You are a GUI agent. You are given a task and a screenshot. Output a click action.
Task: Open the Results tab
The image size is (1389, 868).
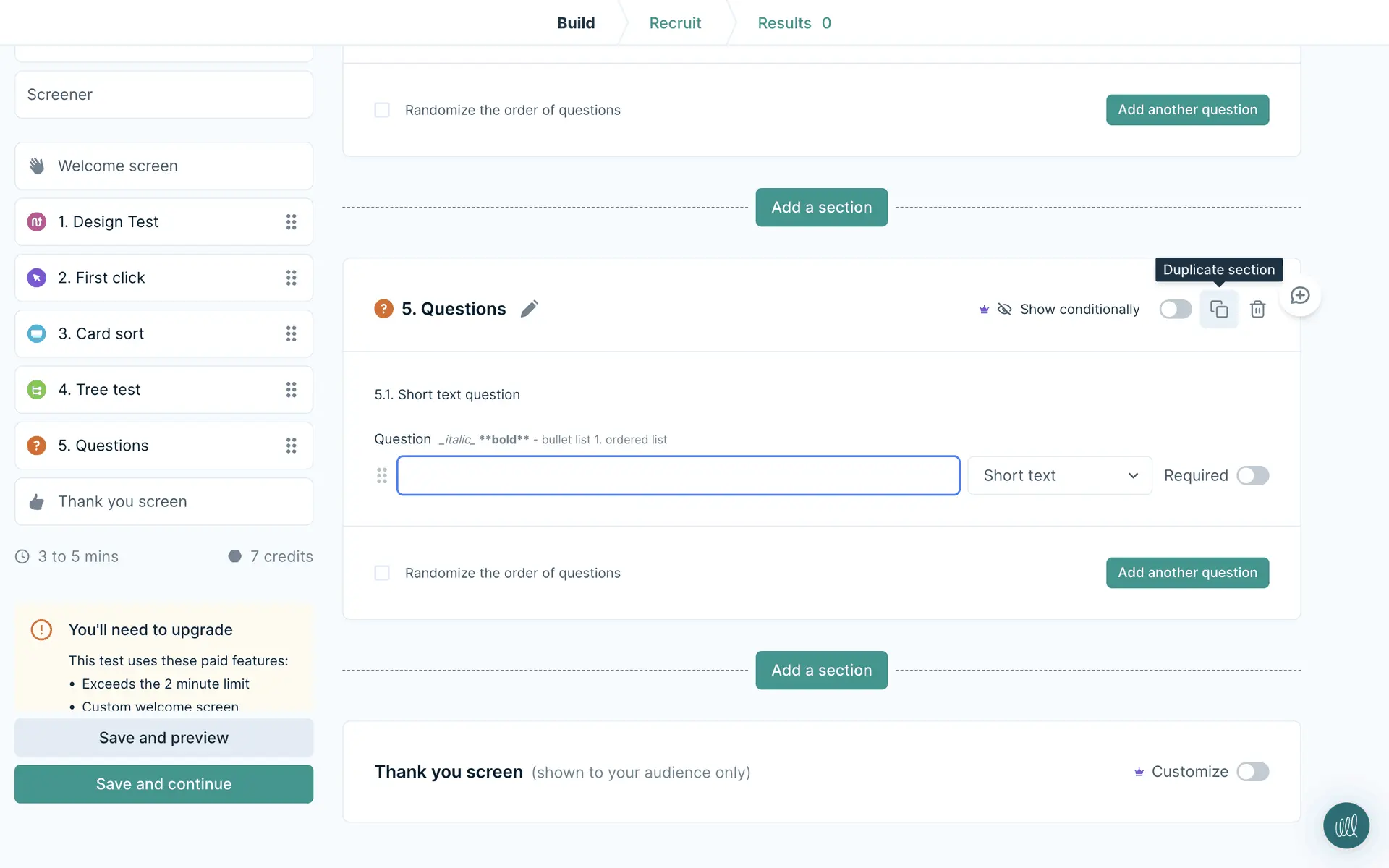point(794,23)
